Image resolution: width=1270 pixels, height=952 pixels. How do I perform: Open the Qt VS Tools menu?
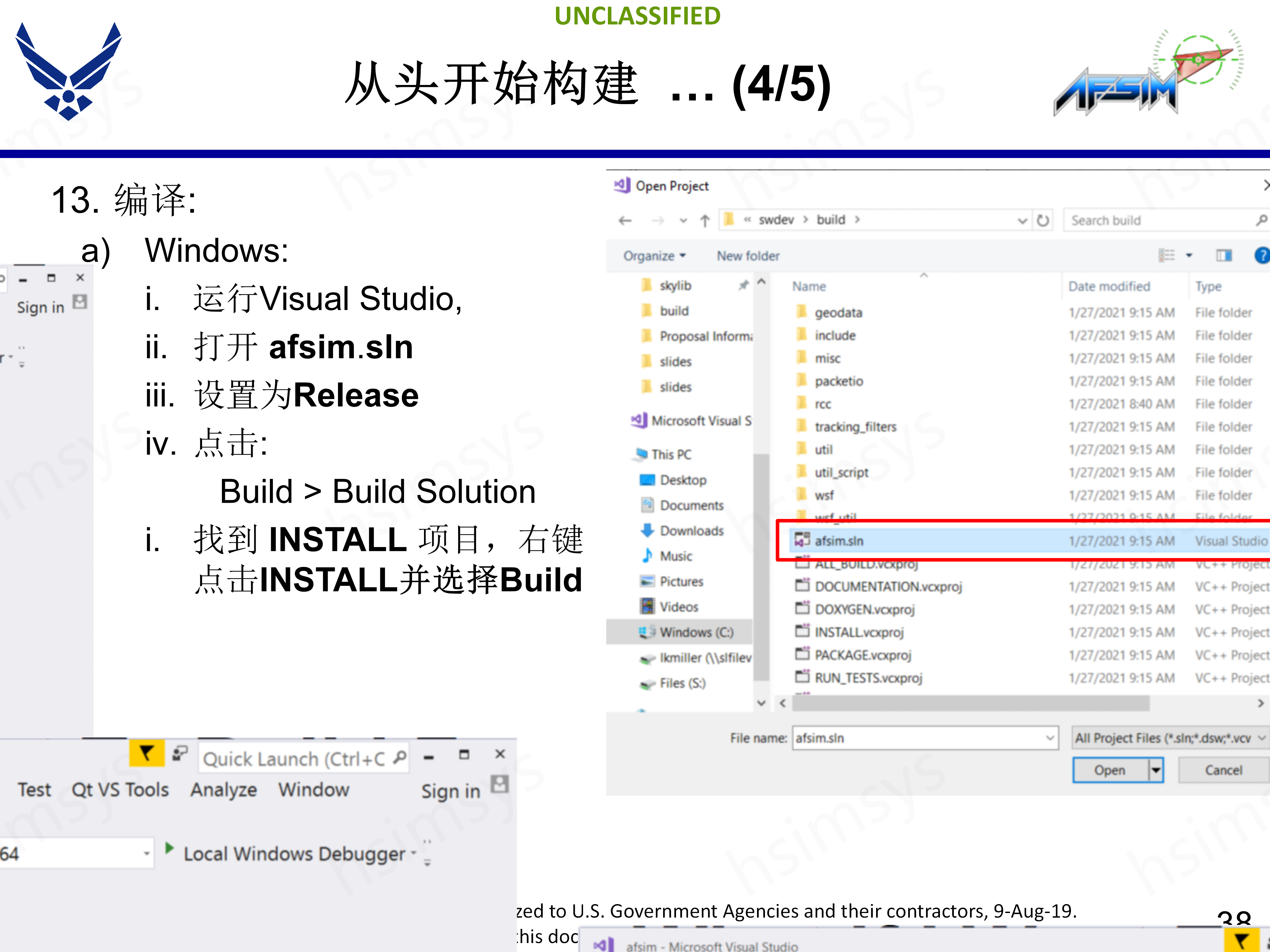120,790
